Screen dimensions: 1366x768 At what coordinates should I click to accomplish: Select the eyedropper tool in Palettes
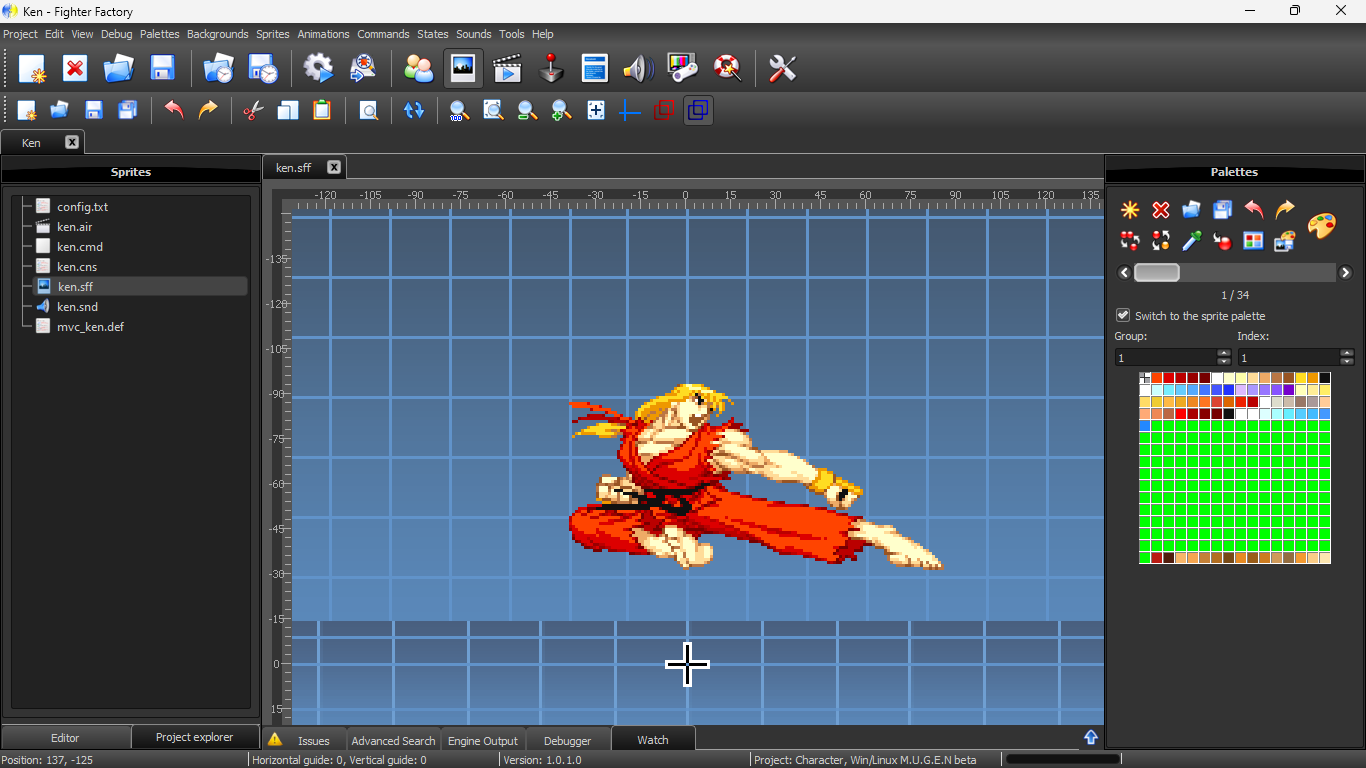1191,241
